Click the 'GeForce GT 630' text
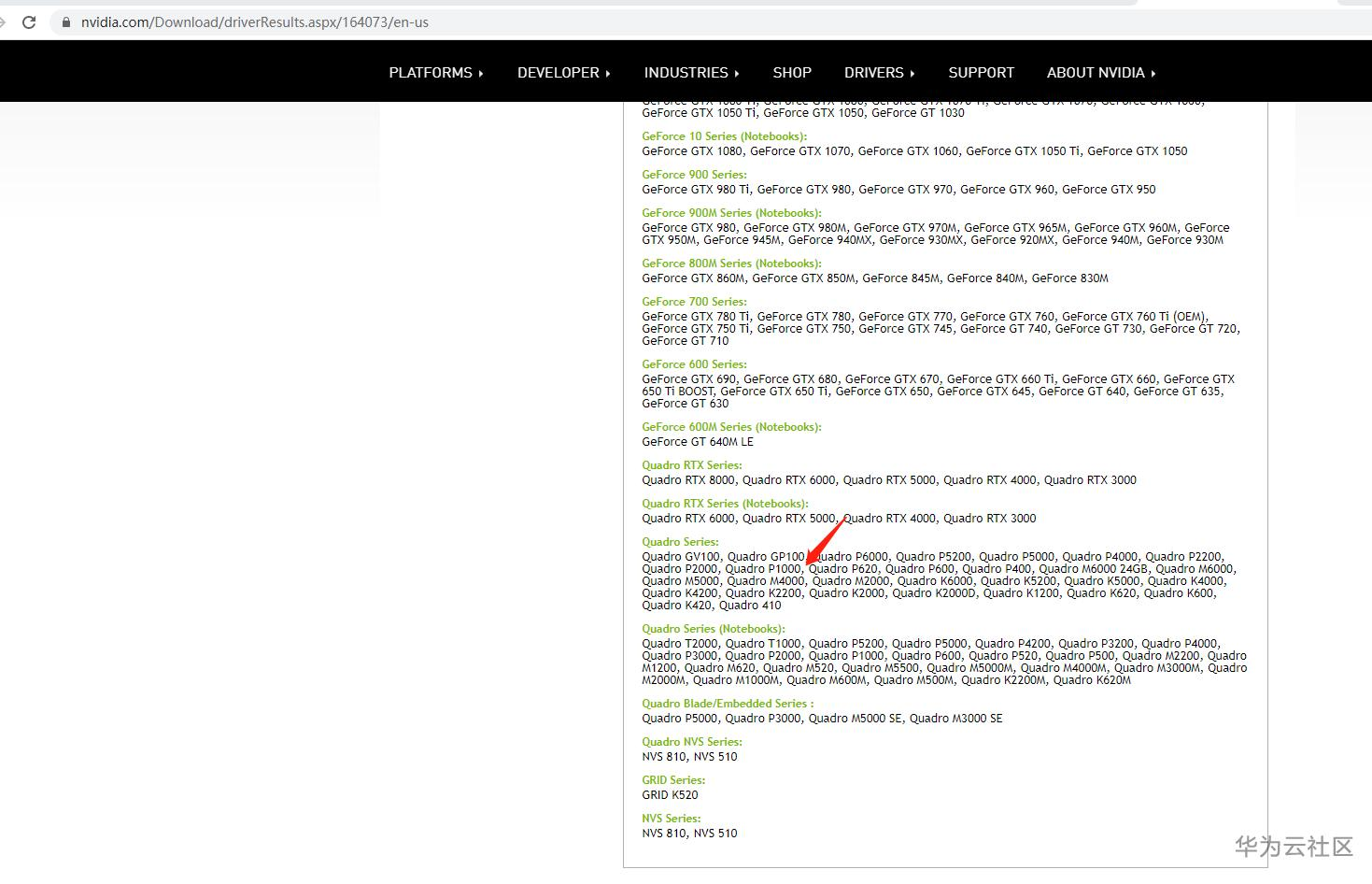 (x=686, y=404)
